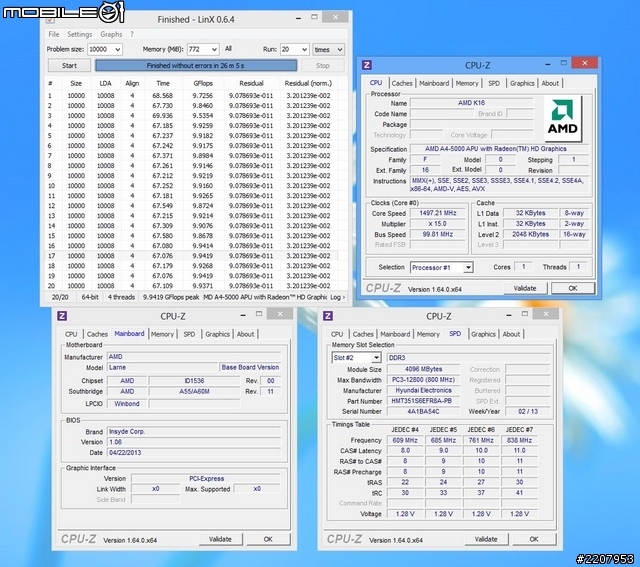Select highlighted row 17 in LinX results
This screenshot has width=640, height=567.
click(192, 256)
